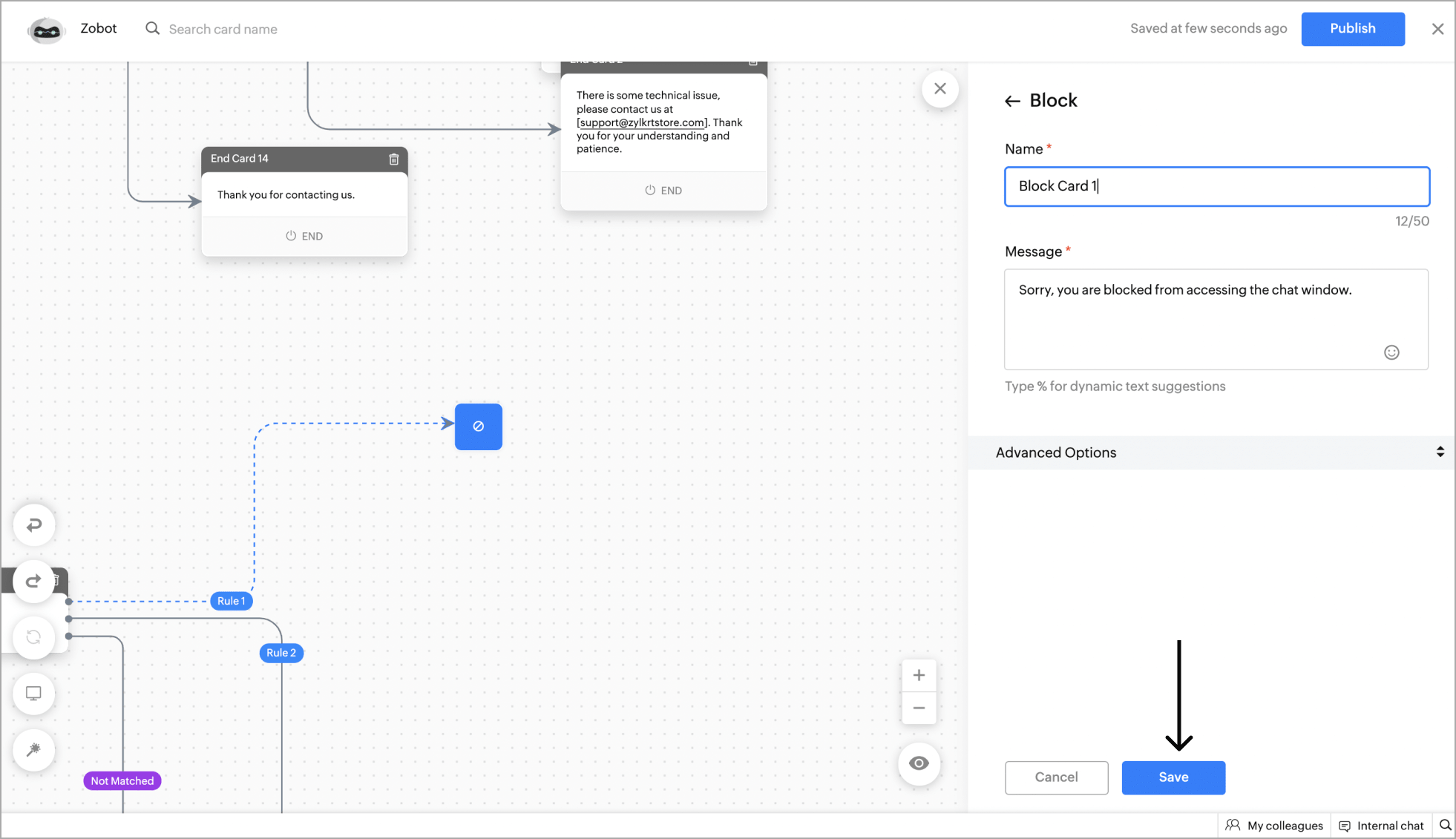
Task: Zoom in the canvas with plus
Action: tap(919, 675)
